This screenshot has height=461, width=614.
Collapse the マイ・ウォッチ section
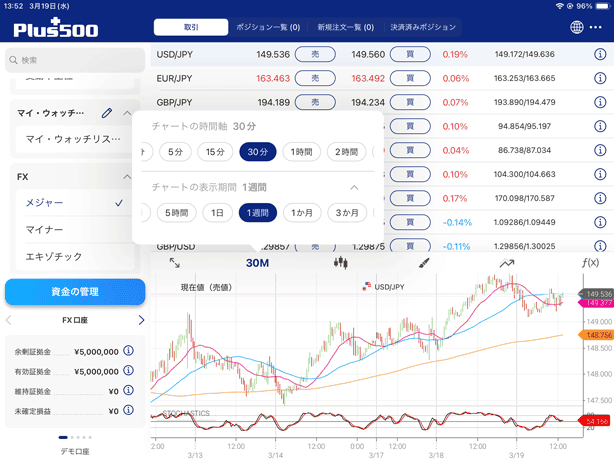[x=126, y=113]
